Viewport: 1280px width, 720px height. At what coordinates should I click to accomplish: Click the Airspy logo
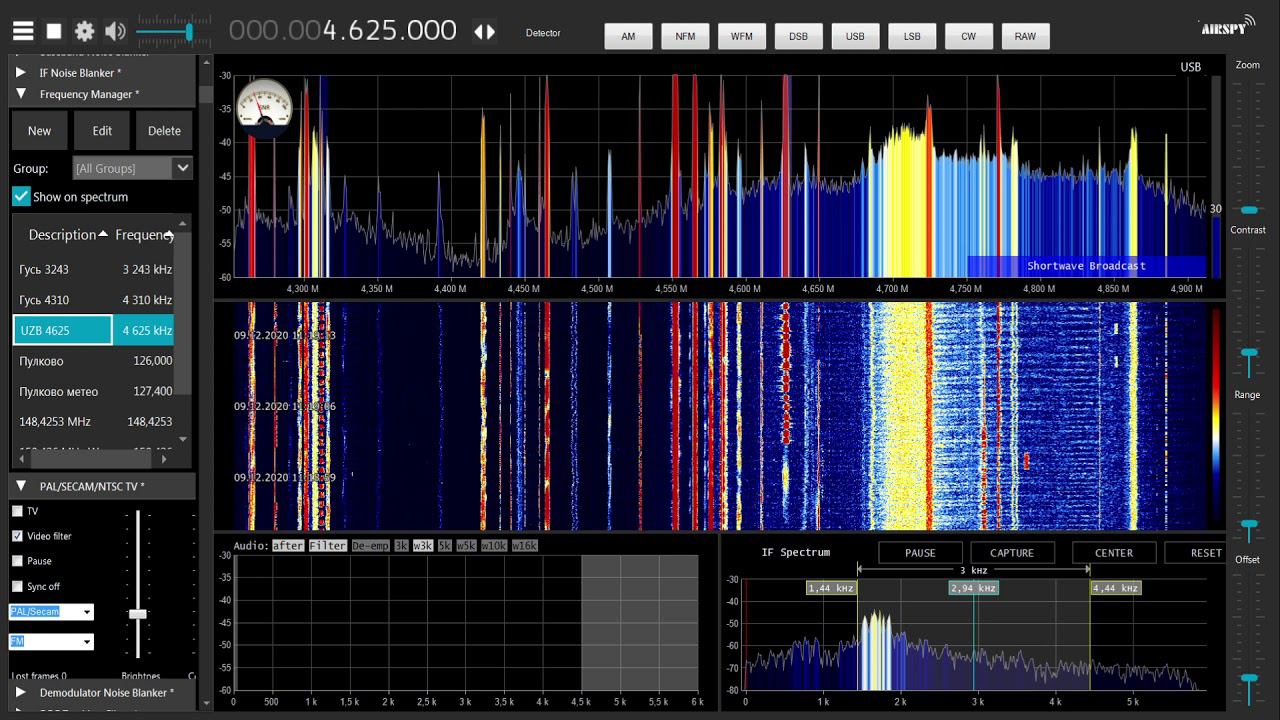1224,28
